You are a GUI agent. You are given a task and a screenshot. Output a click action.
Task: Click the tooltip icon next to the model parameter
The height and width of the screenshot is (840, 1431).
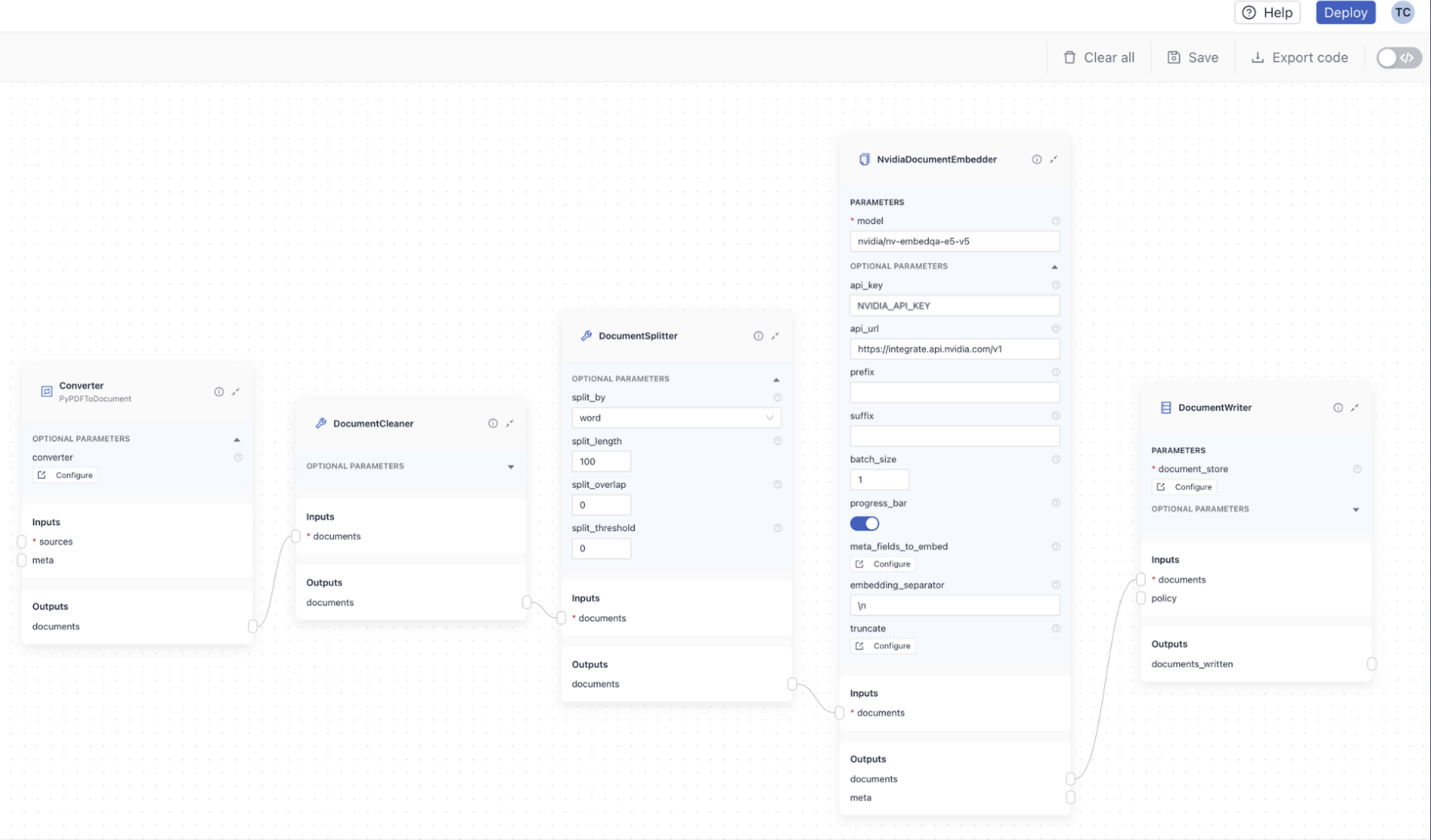(1055, 221)
